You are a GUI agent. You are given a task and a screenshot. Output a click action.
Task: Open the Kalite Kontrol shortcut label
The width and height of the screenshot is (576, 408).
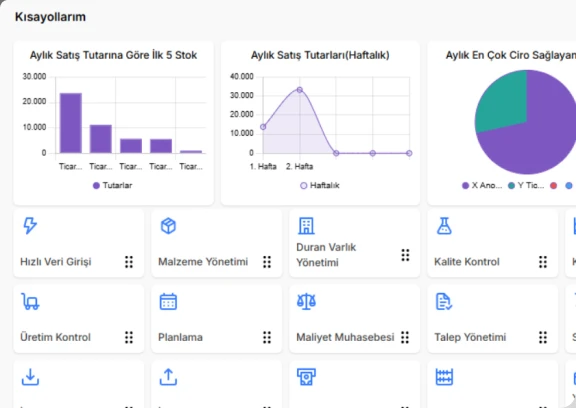click(467, 262)
